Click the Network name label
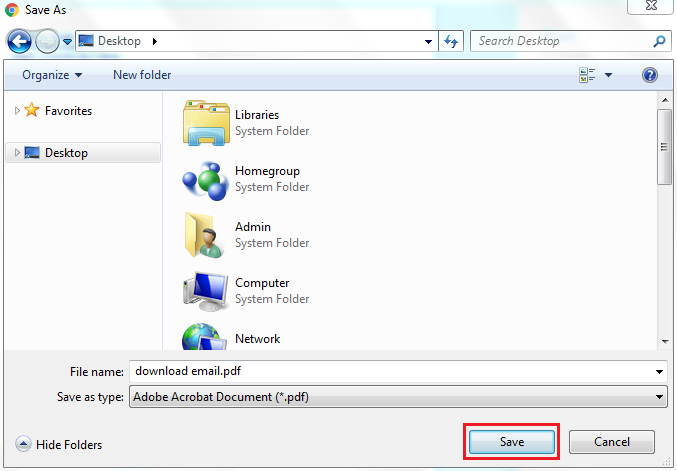This screenshot has width=677, height=471. [x=257, y=339]
